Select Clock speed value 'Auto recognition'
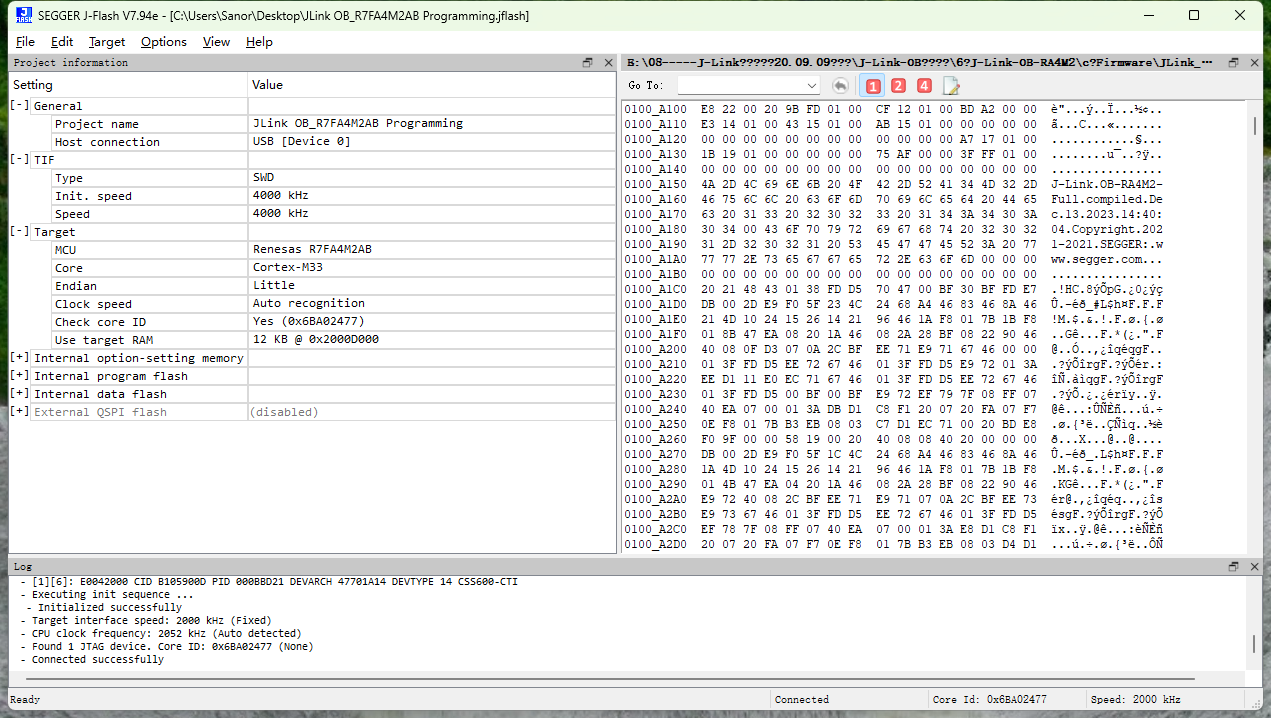The height and width of the screenshot is (718, 1271). click(309, 304)
